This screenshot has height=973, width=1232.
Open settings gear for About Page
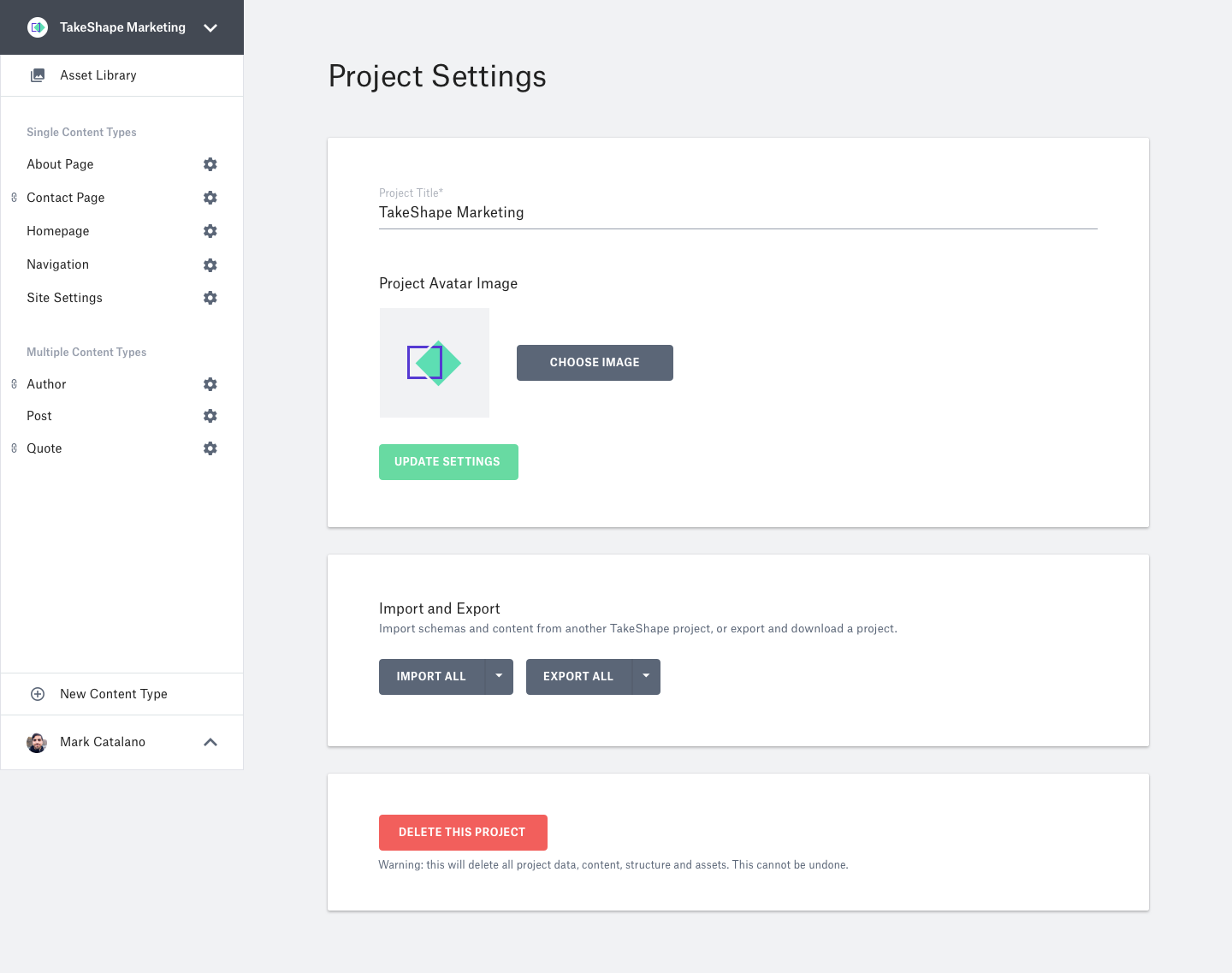210,164
